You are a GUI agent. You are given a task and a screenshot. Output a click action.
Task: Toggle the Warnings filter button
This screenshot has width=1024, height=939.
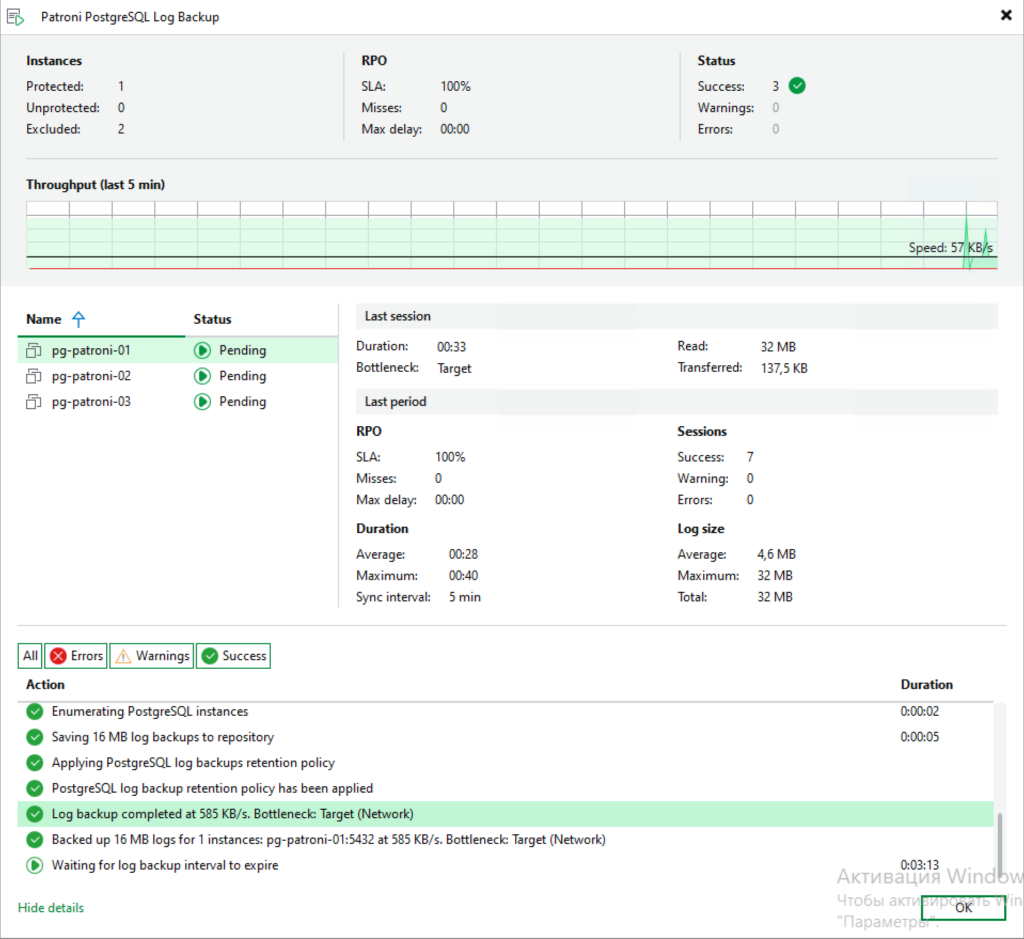(152, 656)
